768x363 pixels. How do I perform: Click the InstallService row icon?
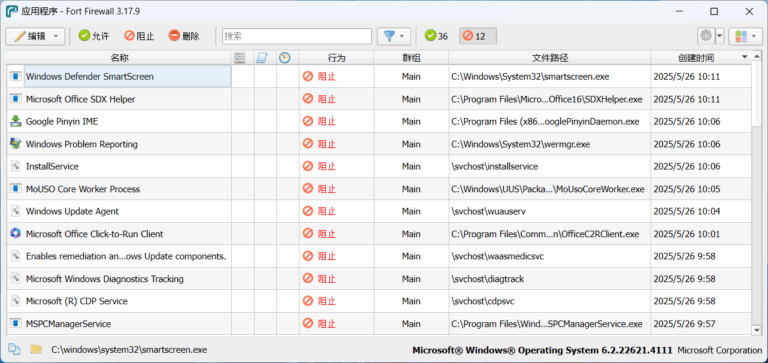point(16,167)
